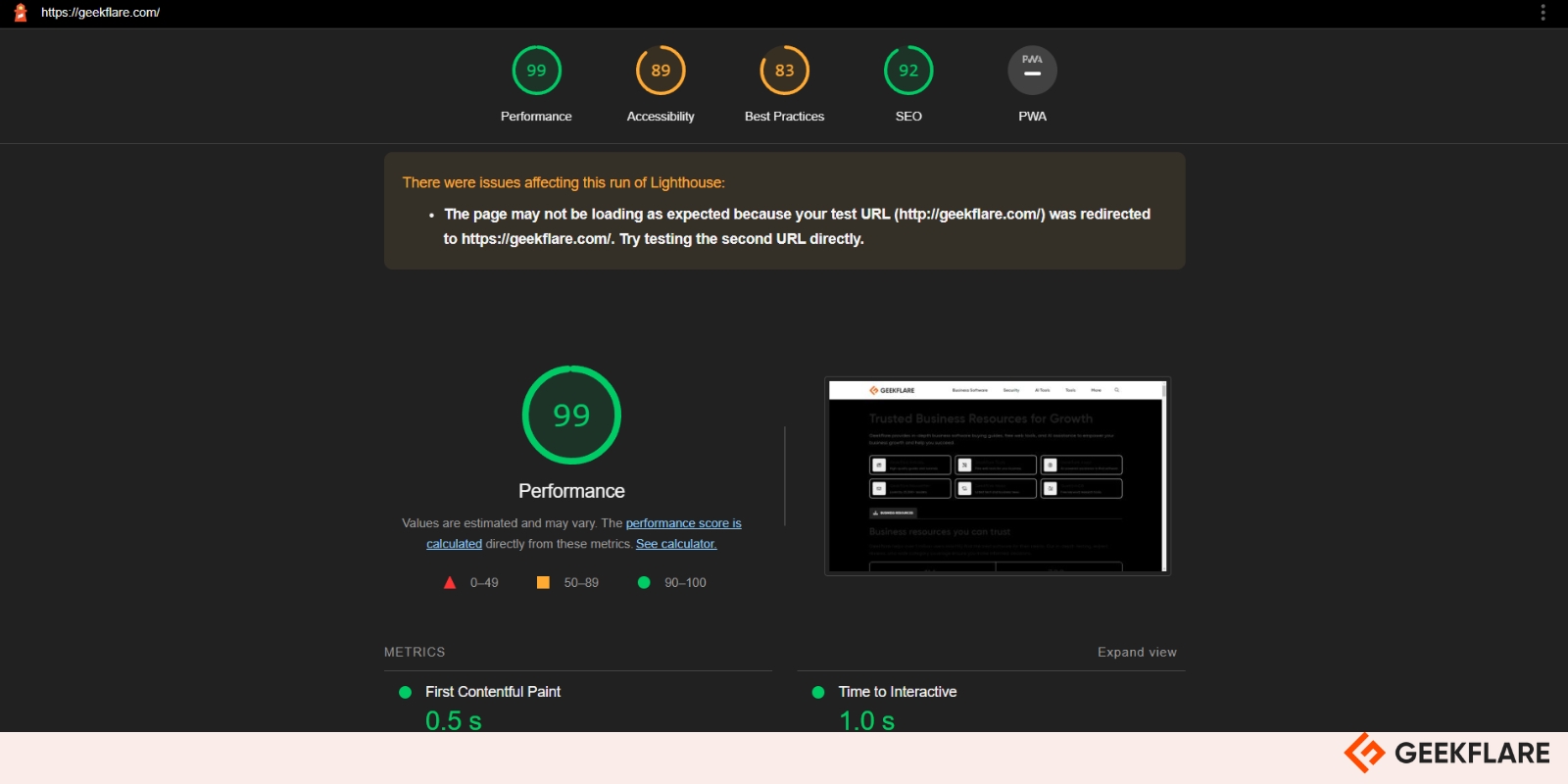This screenshot has width=1568, height=784.
Task: Click the large Performance heading below the gauge
Action: tap(571, 491)
